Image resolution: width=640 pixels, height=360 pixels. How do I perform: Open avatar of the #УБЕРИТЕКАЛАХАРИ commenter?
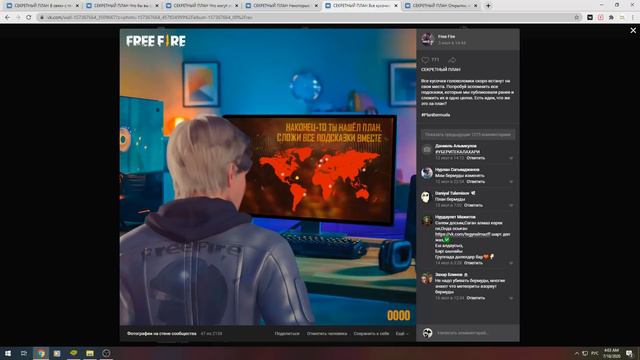tap(427, 150)
